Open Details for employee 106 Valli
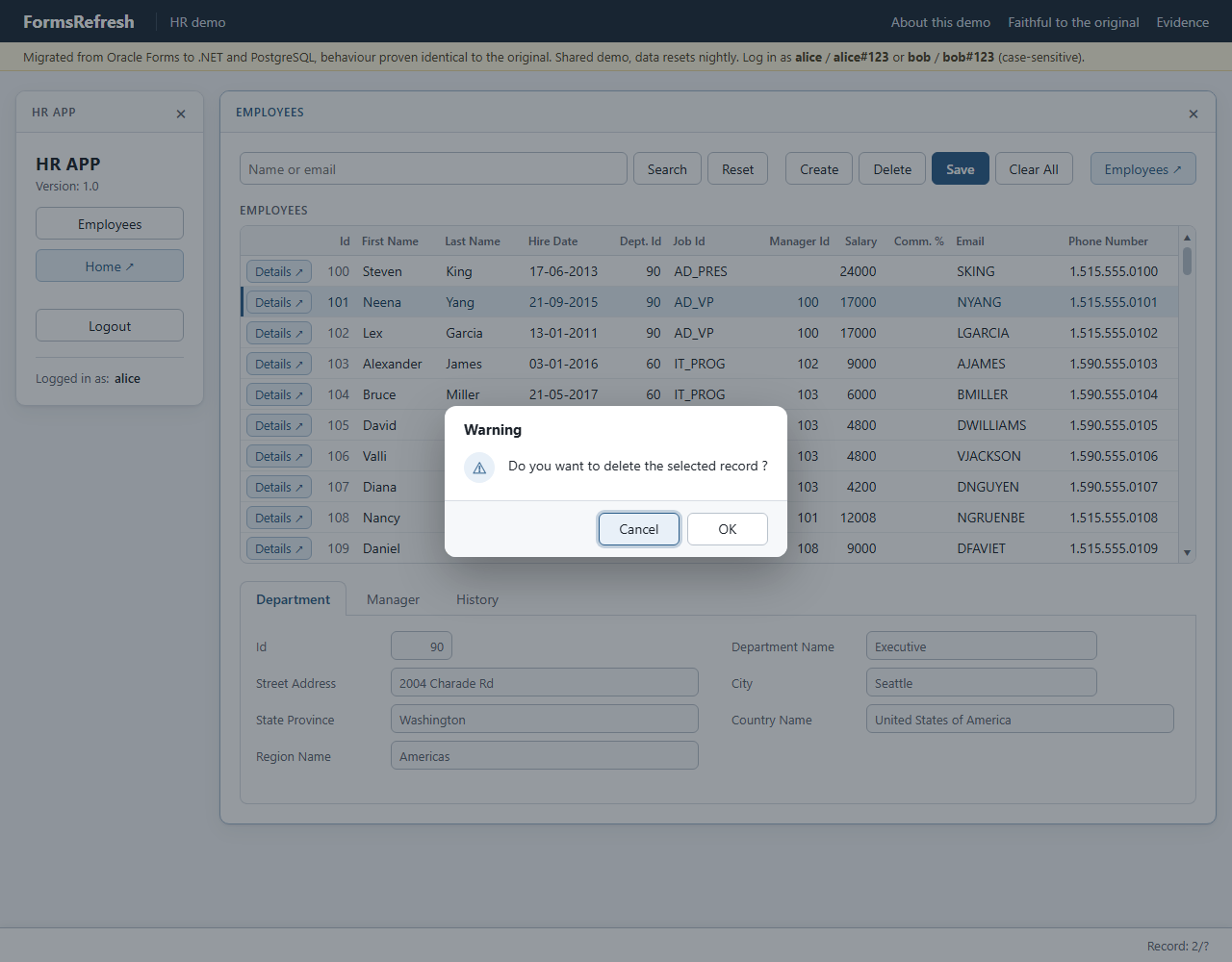Image resolution: width=1232 pixels, height=962 pixels. pos(279,457)
